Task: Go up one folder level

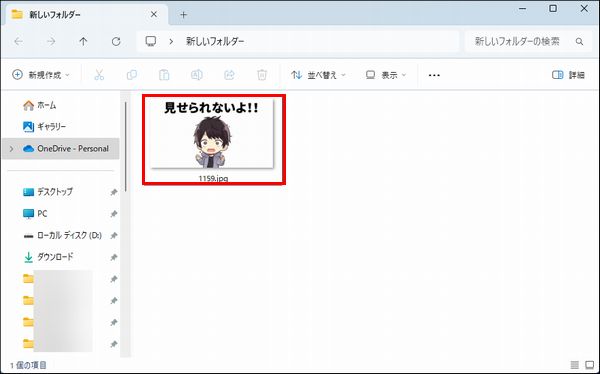Action: [x=83, y=41]
